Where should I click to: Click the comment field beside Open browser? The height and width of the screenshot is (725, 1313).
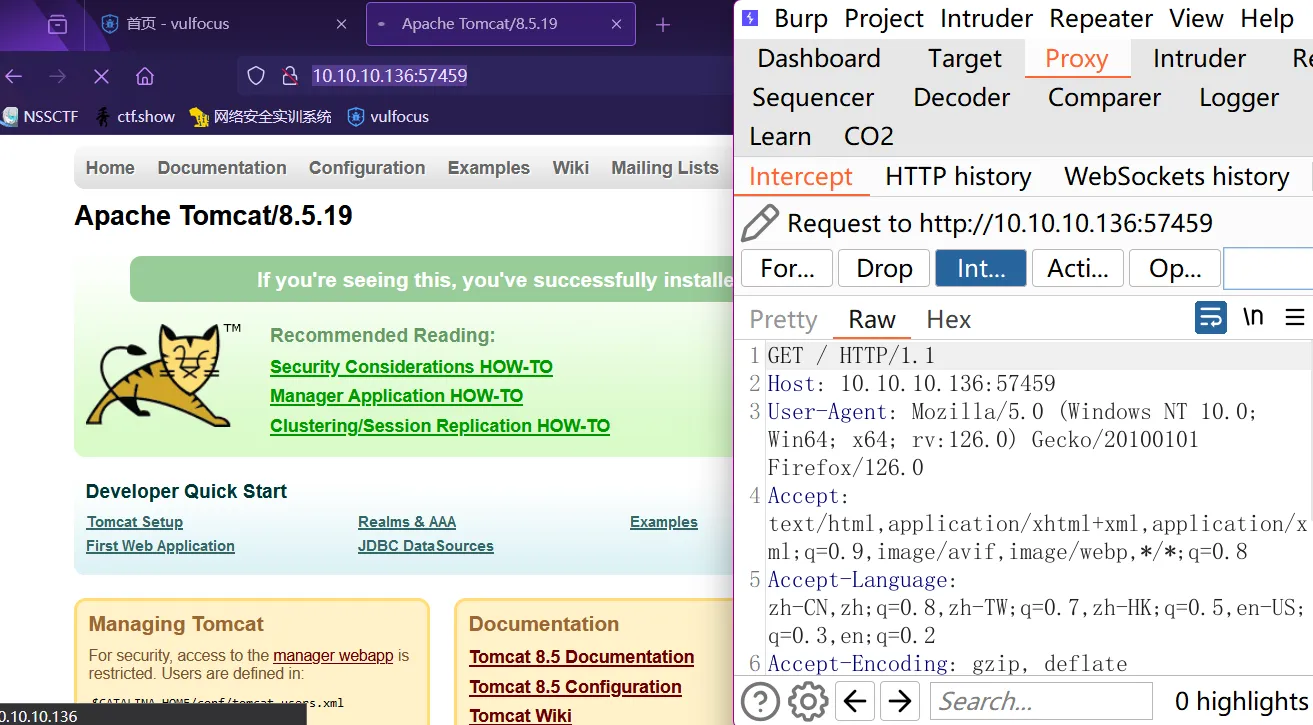tap(1268, 268)
